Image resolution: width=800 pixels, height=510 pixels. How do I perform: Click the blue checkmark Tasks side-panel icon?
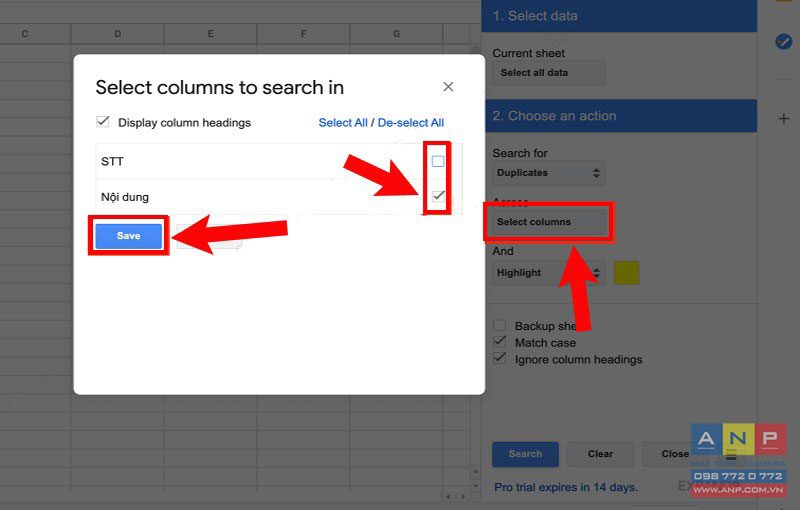point(784,41)
